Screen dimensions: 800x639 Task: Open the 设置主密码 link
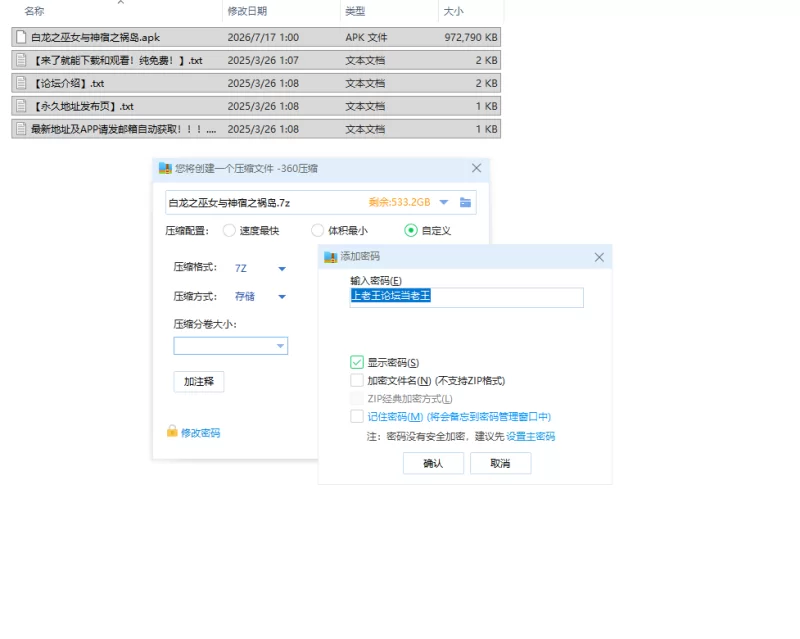(x=531, y=436)
